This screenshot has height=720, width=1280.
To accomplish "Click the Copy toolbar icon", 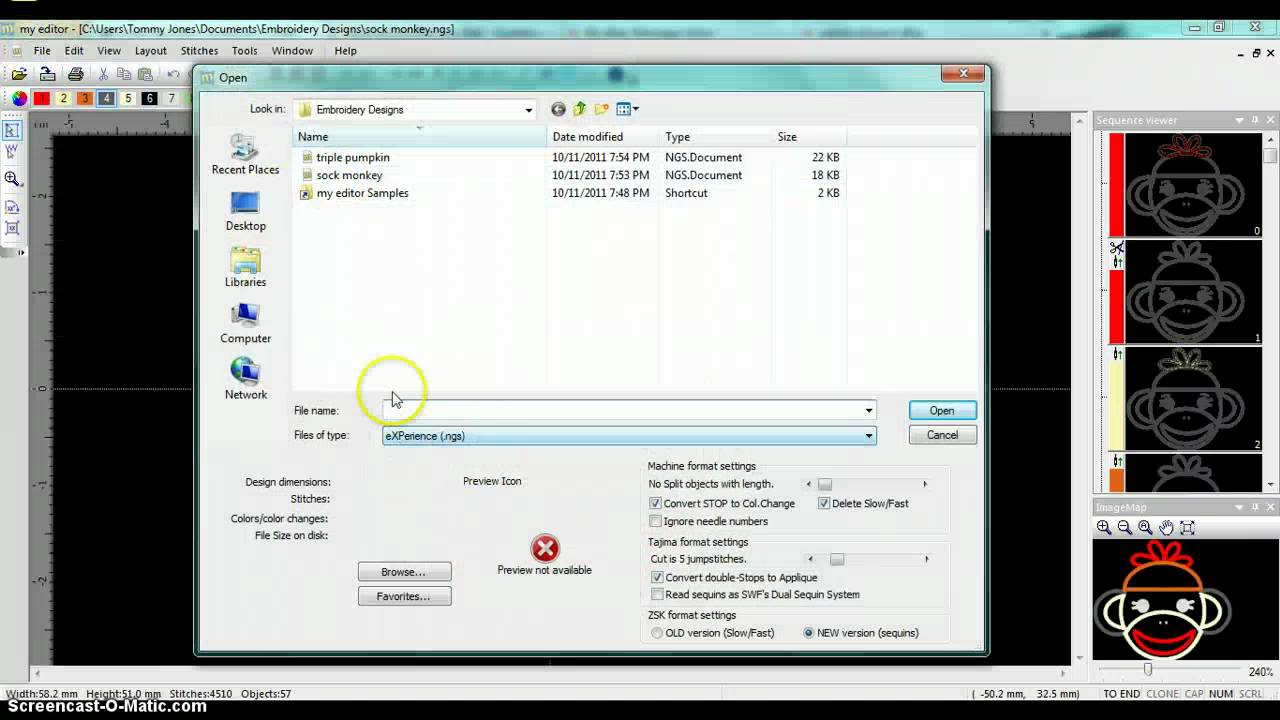I will (124, 74).
